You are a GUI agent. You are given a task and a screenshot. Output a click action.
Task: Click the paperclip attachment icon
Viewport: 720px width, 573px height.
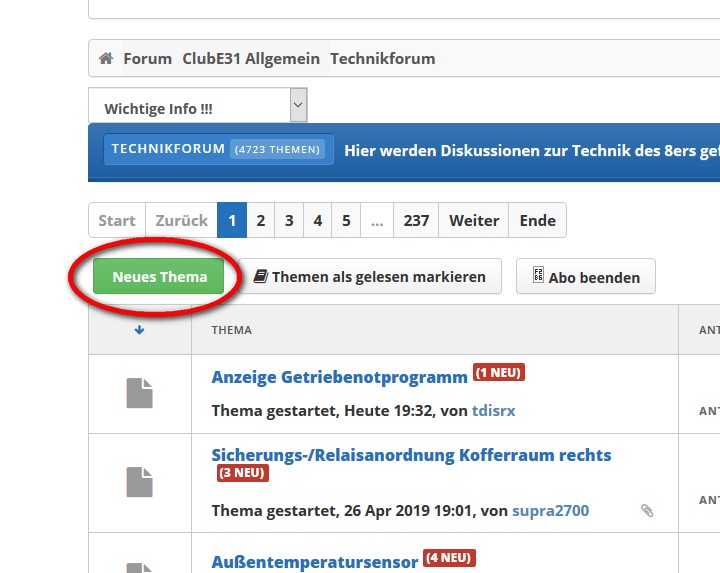[647, 511]
